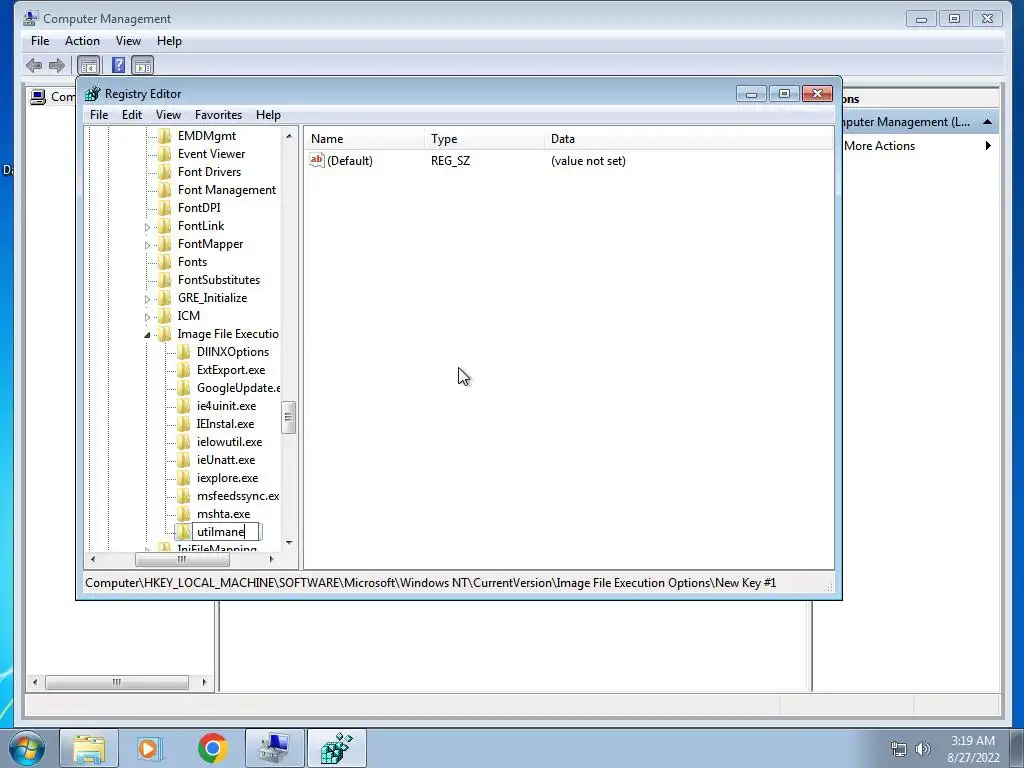
Task: Click Show/Hide Action Pane toolbar icon
Action: tap(142, 65)
